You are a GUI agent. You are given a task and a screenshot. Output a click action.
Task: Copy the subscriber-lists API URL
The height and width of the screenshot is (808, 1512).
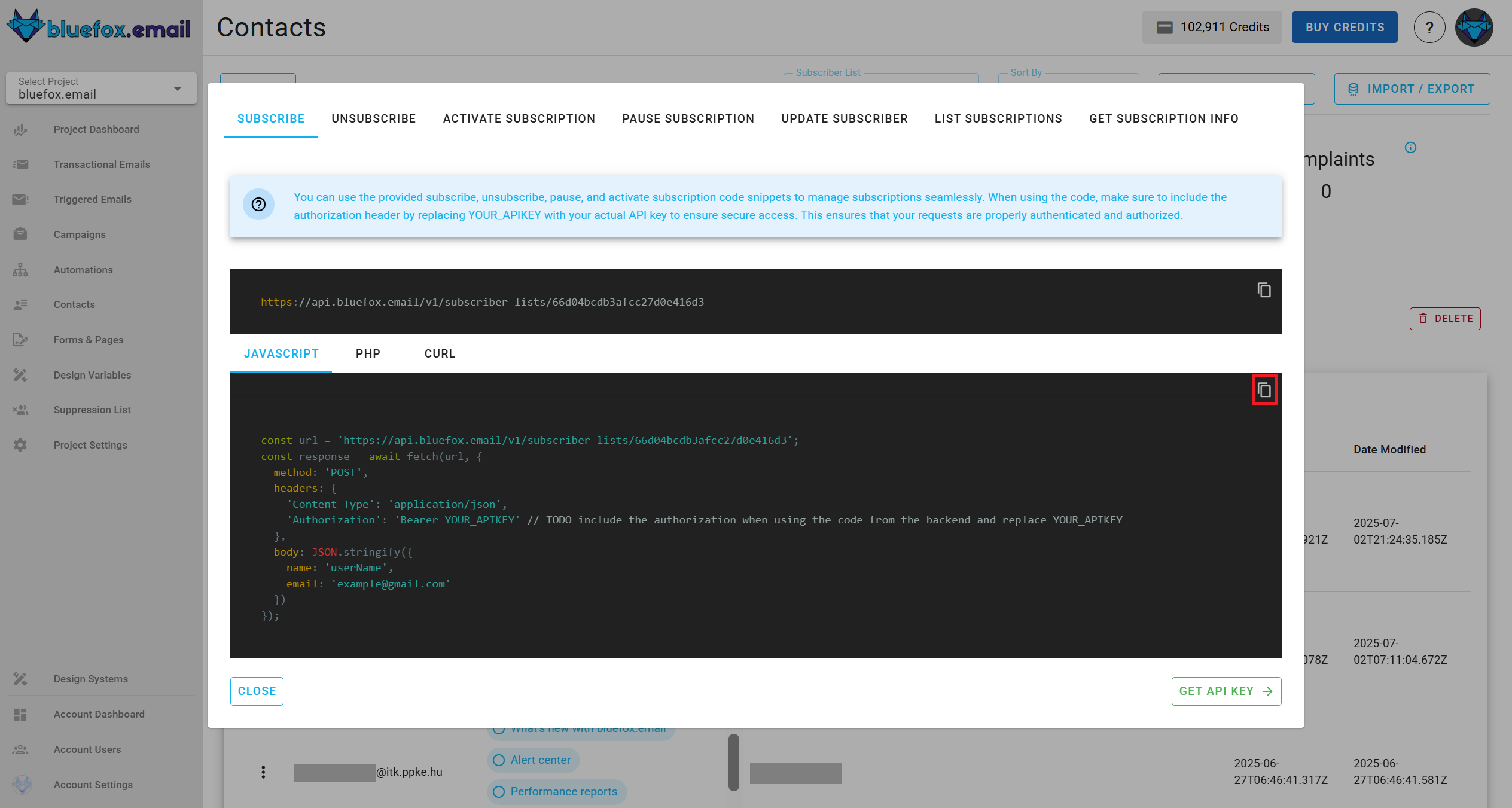point(1266,290)
